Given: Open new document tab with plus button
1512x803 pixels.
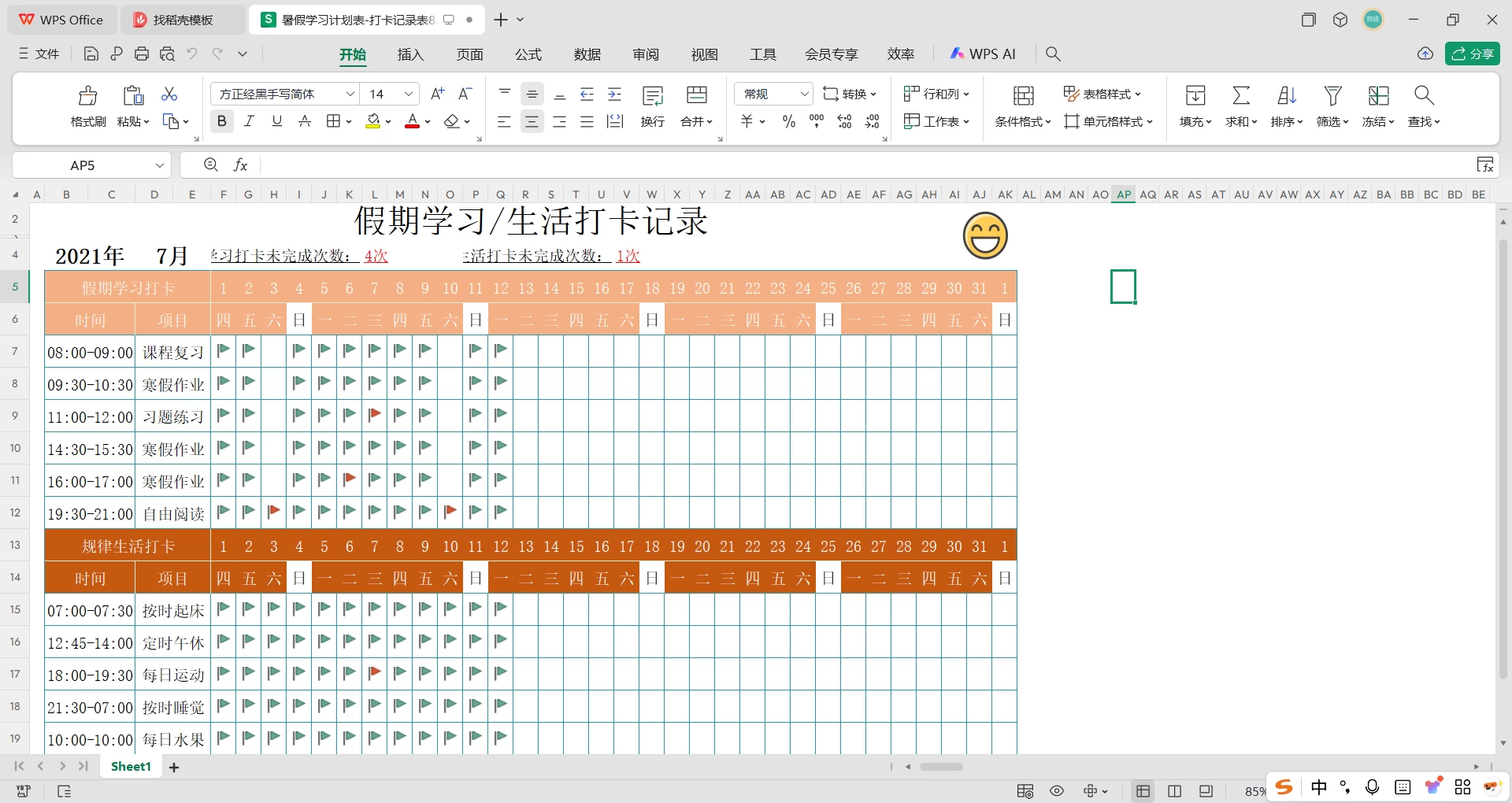Looking at the screenshot, I should click(501, 20).
